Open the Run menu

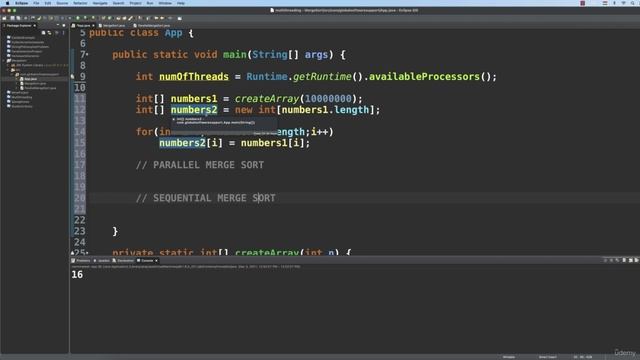pyautogui.click(x=150, y=3)
